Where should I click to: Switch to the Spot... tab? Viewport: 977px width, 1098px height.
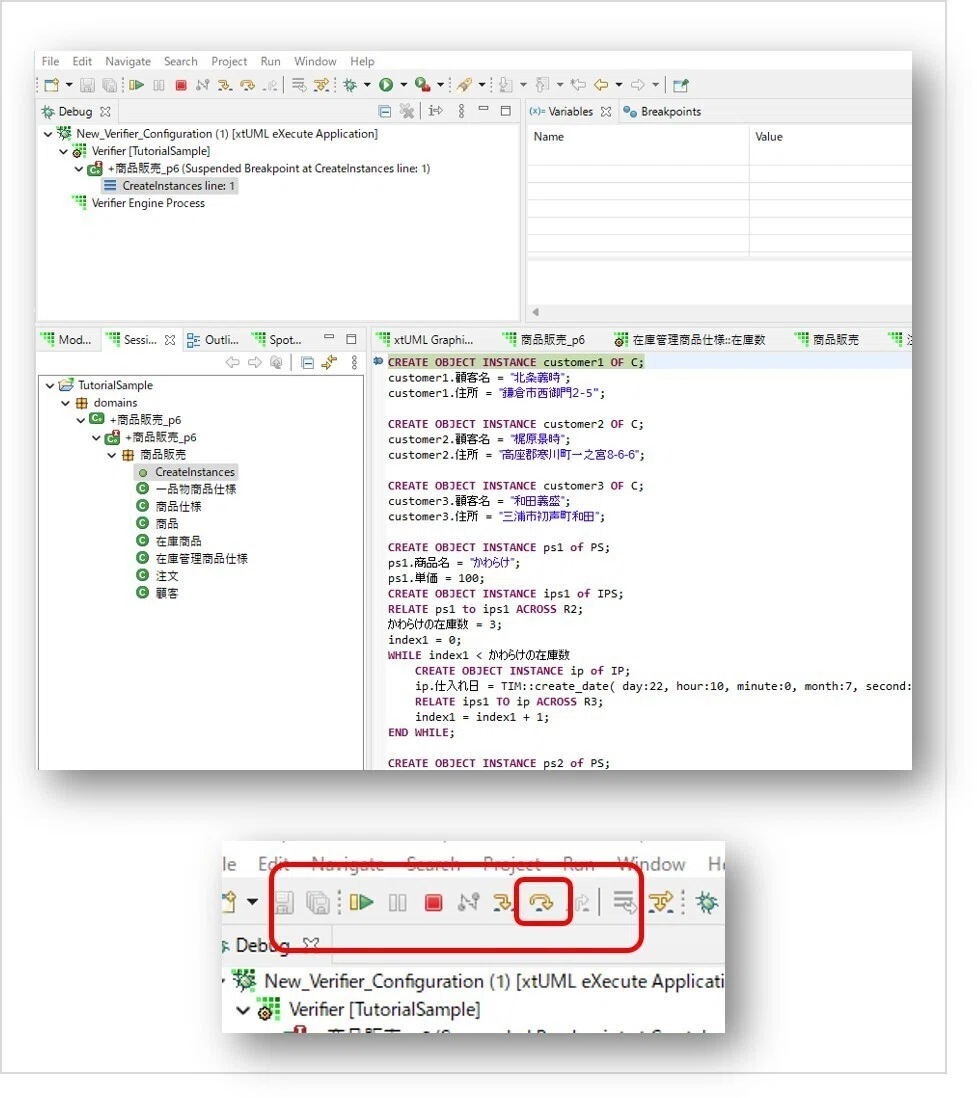tap(277, 340)
